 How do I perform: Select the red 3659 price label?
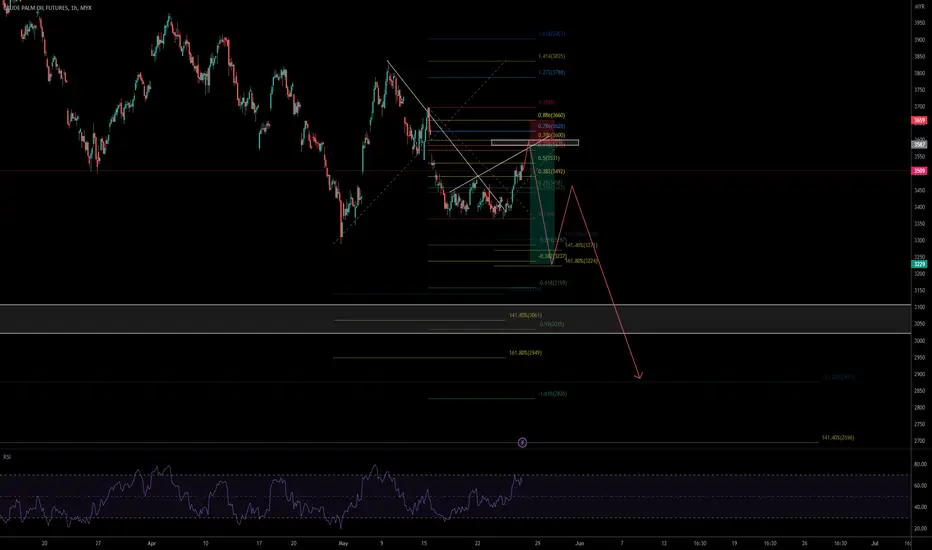pos(919,120)
